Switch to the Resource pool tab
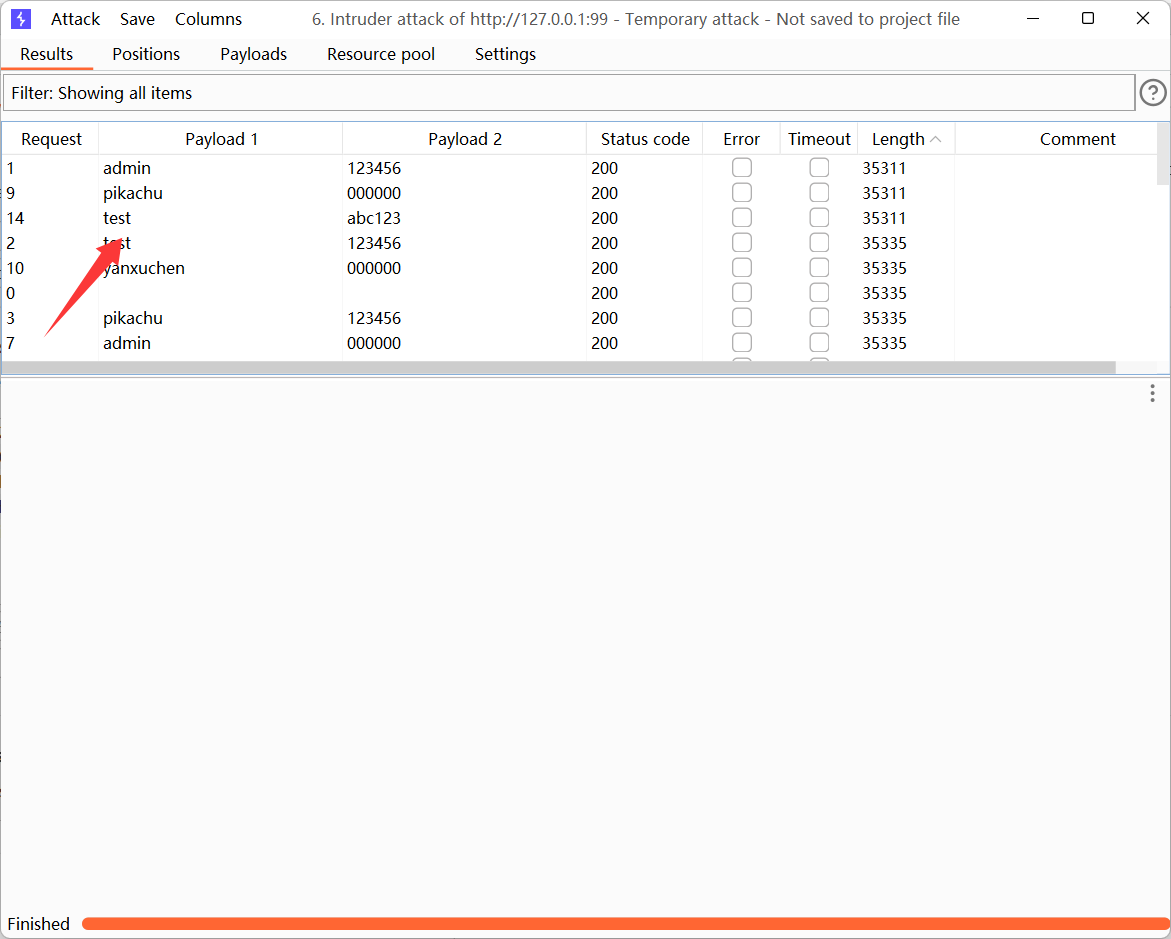1171x939 pixels. (381, 54)
